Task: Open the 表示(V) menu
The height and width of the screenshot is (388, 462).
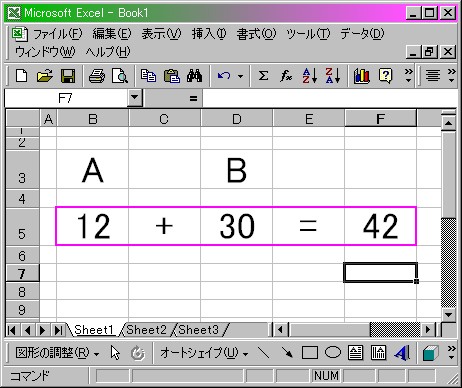Action: pos(161,34)
